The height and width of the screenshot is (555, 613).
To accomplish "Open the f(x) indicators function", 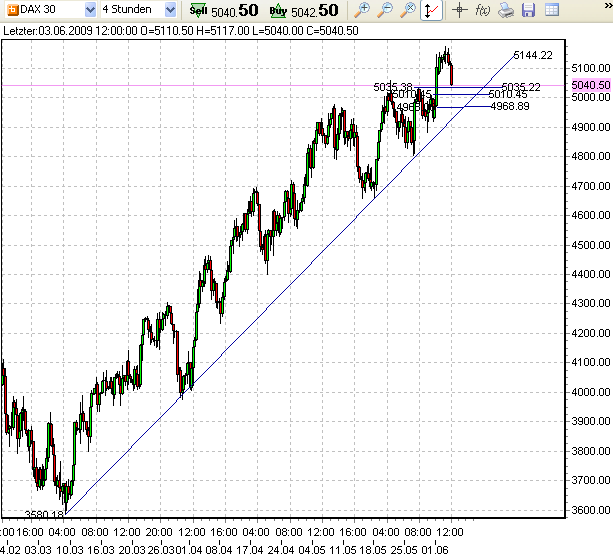I will click(x=482, y=10).
